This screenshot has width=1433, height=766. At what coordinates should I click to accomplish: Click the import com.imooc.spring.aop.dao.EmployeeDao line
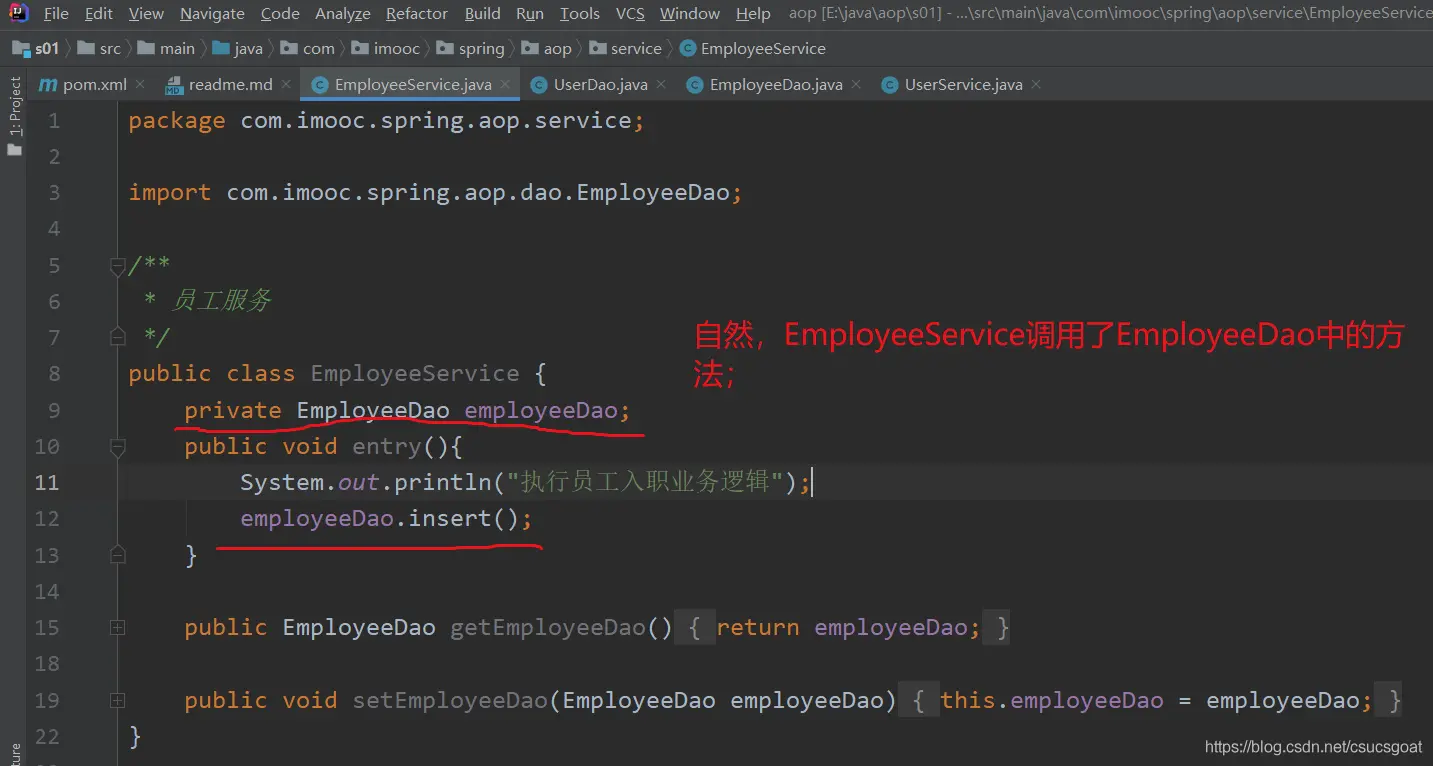click(436, 193)
